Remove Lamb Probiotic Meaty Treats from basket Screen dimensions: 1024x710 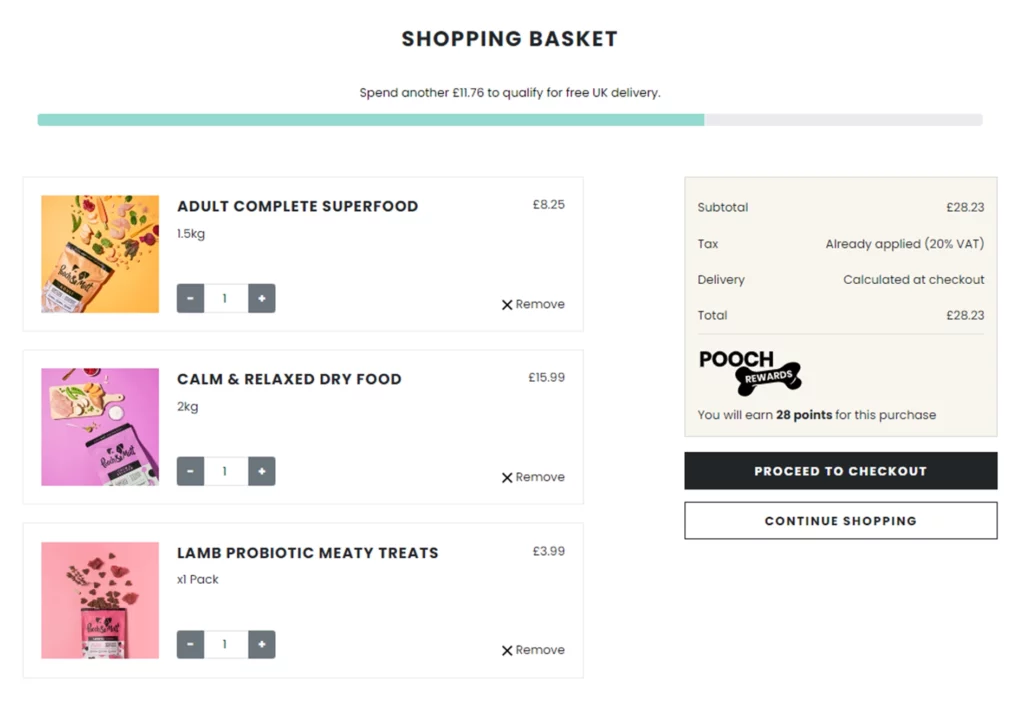pos(533,650)
